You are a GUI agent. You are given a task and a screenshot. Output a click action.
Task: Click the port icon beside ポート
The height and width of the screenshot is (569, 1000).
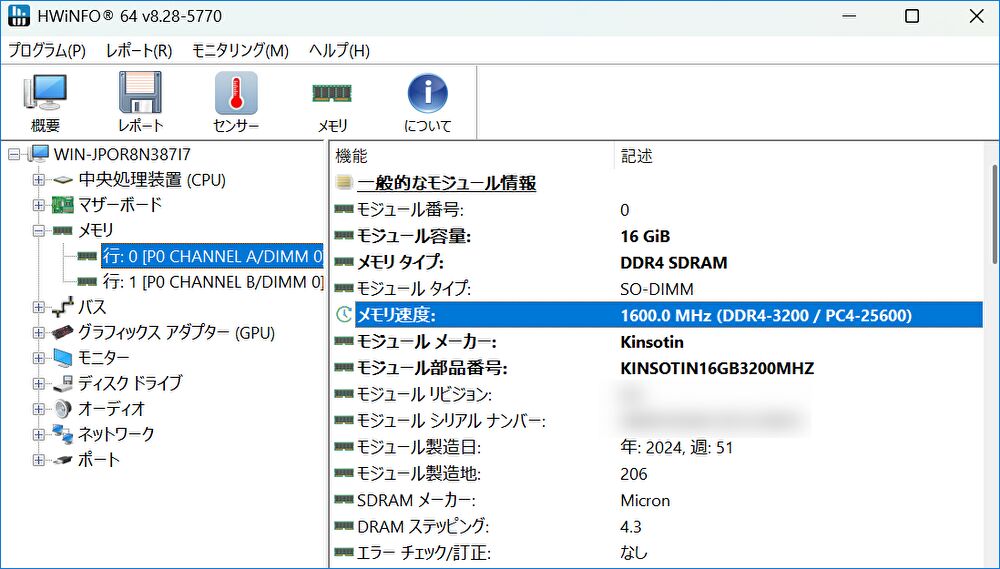[62, 459]
